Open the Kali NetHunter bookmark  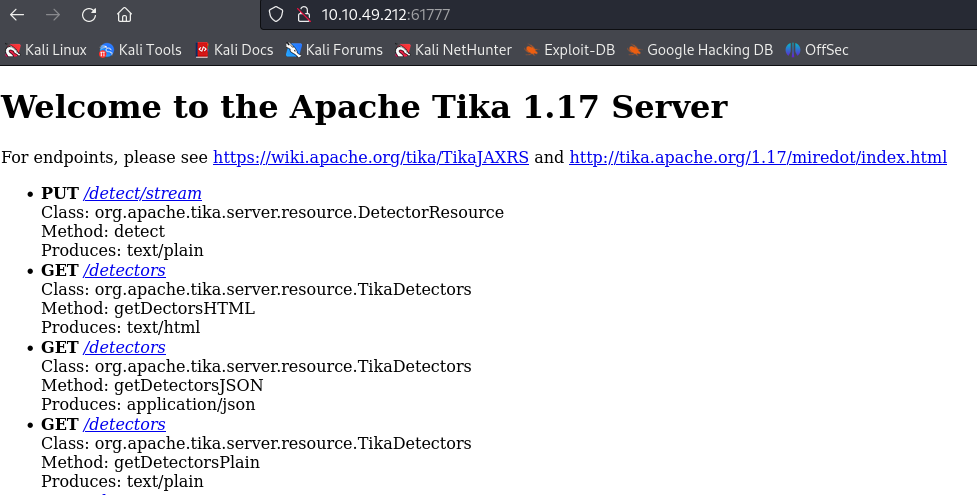pyautogui.click(x=454, y=50)
